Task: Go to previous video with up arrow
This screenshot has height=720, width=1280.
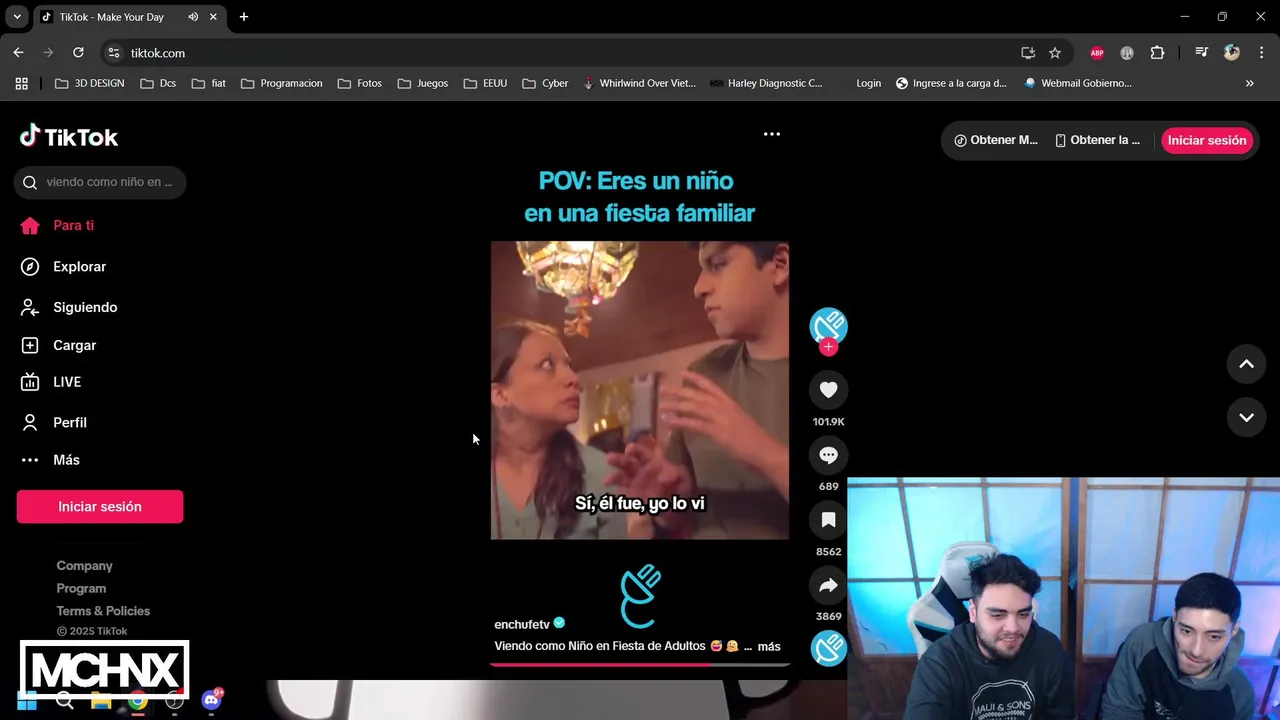Action: coord(1246,364)
